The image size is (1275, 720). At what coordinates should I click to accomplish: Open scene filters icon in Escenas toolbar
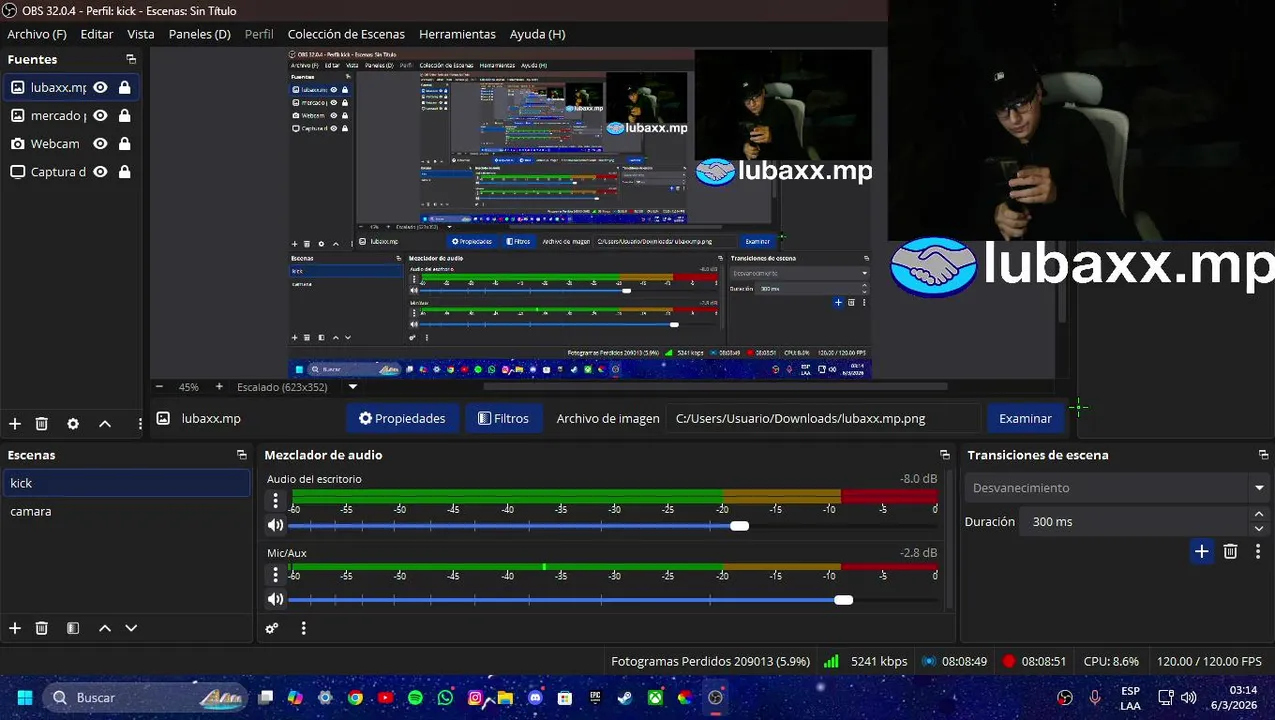click(x=73, y=628)
